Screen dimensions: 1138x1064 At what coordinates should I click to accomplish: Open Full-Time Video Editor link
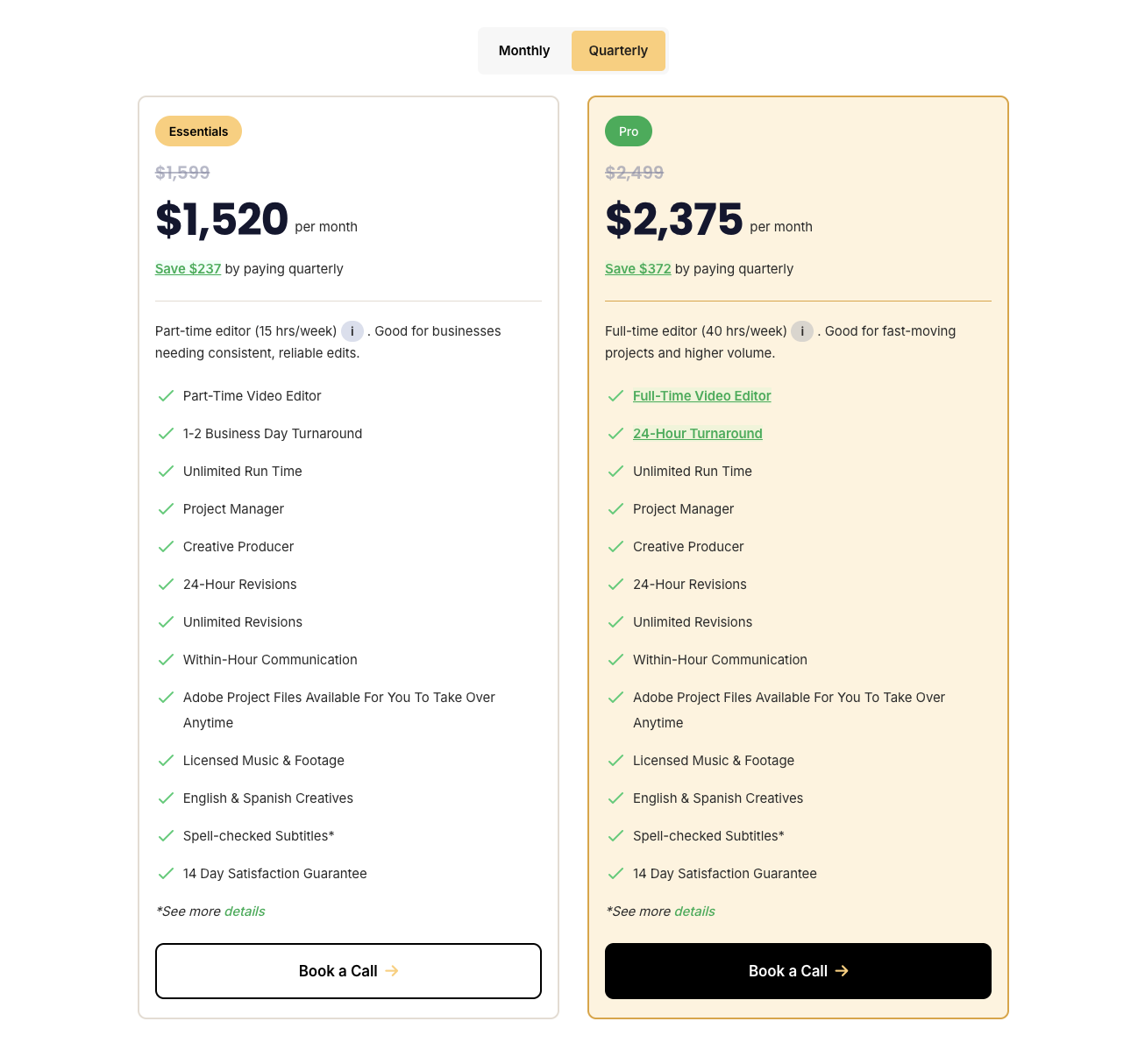(x=701, y=396)
